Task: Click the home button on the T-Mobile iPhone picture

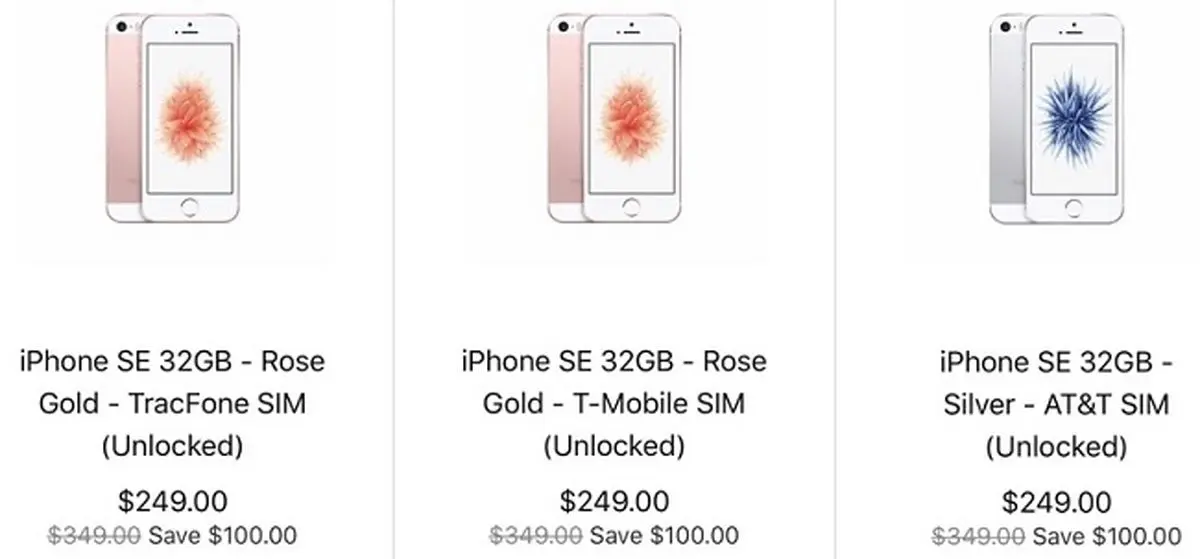Action: 632,208
